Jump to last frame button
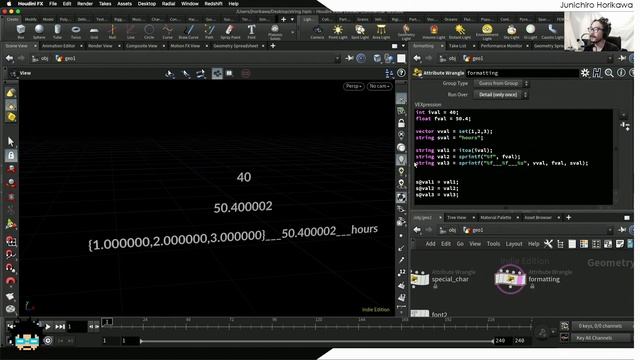Image resolution: width=640 pixels, height=360 pixels. pyautogui.click(x=60, y=327)
